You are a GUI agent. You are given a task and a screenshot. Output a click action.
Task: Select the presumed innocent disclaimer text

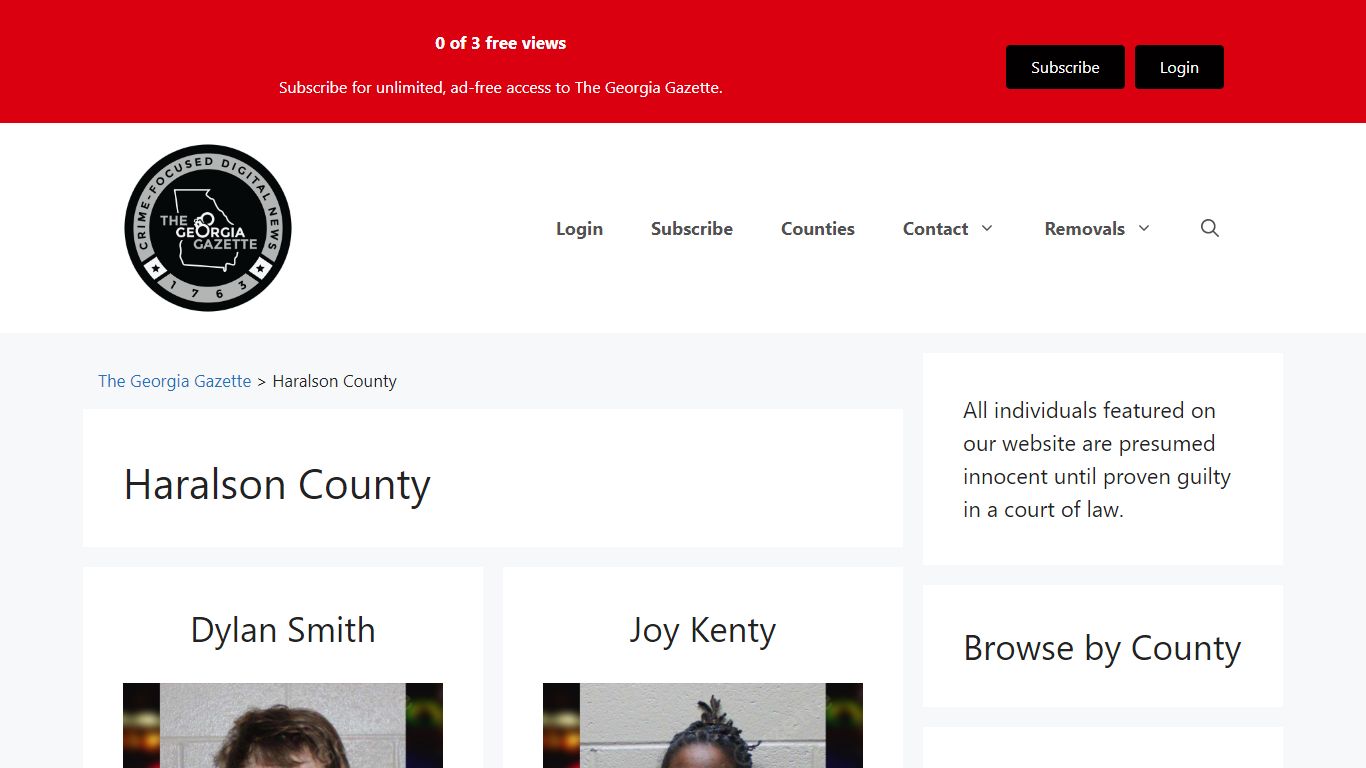(1097, 459)
